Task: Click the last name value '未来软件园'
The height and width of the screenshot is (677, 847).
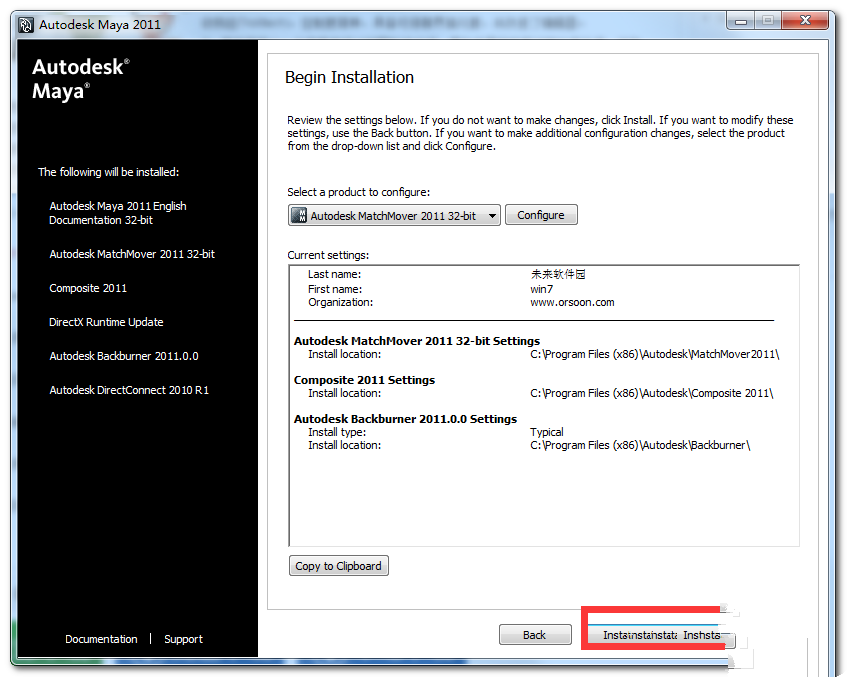Action: (558, 274)
